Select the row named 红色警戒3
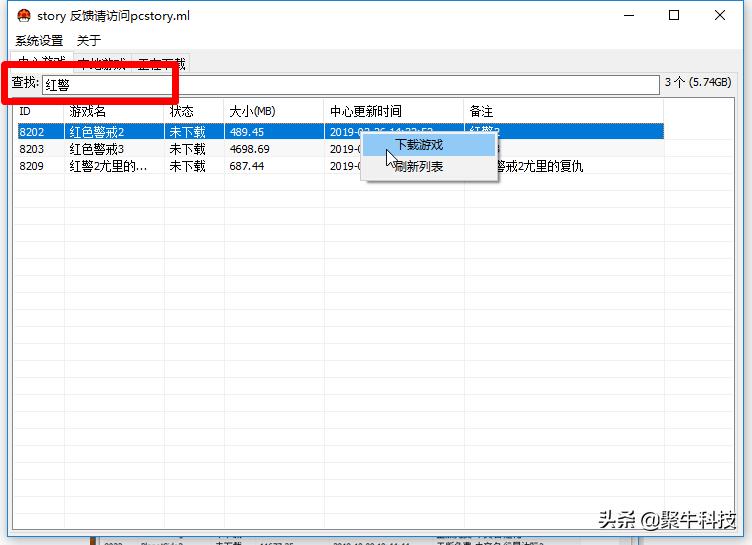 click(341, 149)
